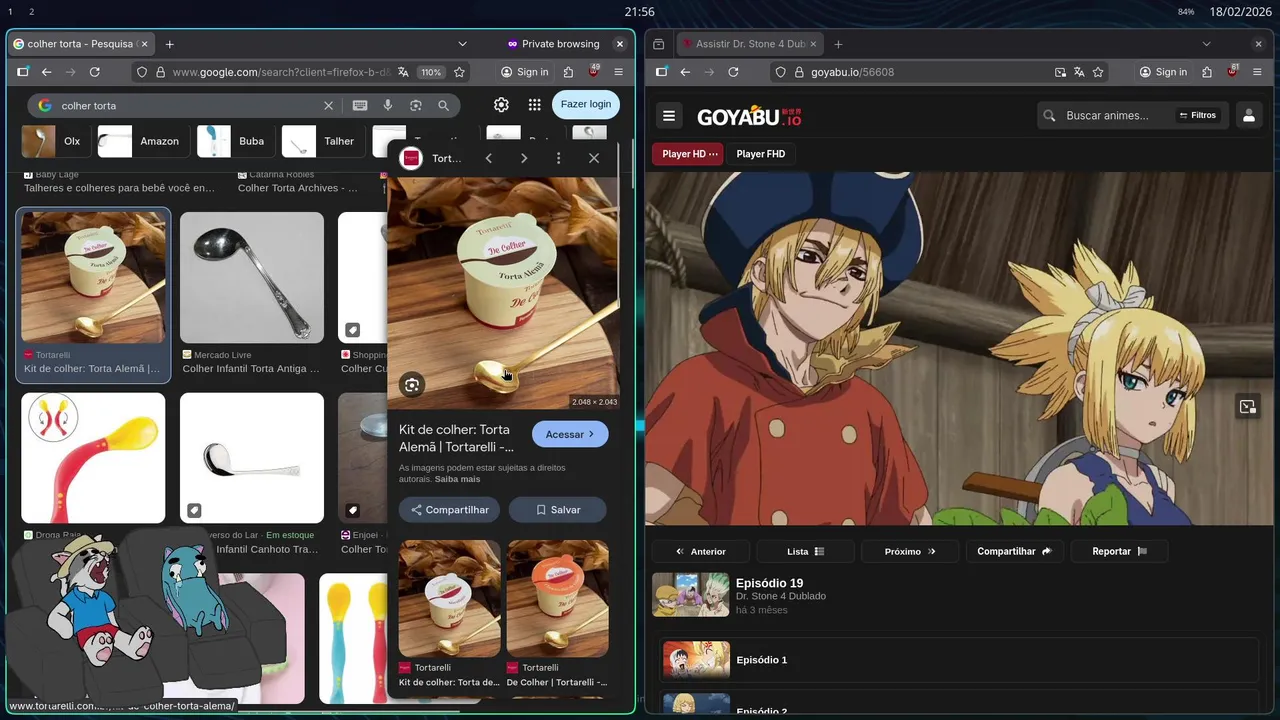Search inside preview image with Lens
The width and height of the screenshot is (1280, 720).
click(x=412, y=385)
